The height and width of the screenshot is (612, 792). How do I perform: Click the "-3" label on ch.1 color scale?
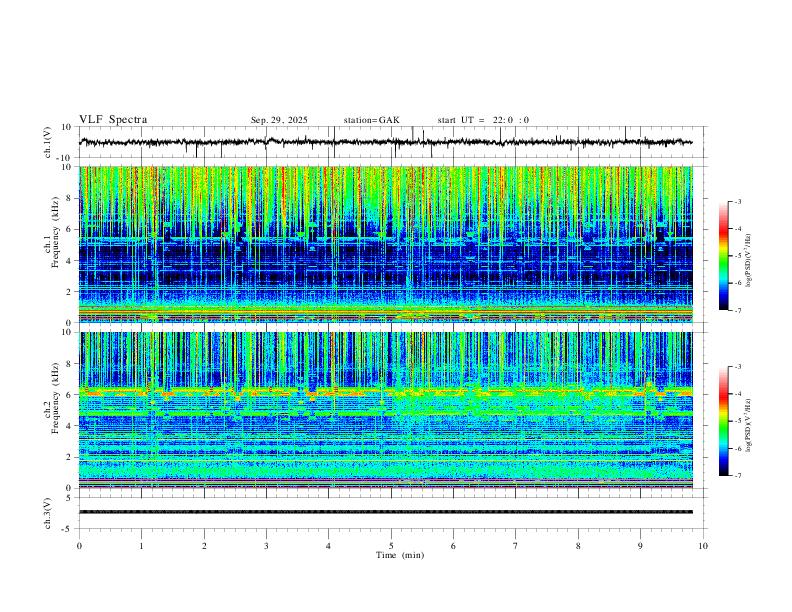tap(738, 201)
